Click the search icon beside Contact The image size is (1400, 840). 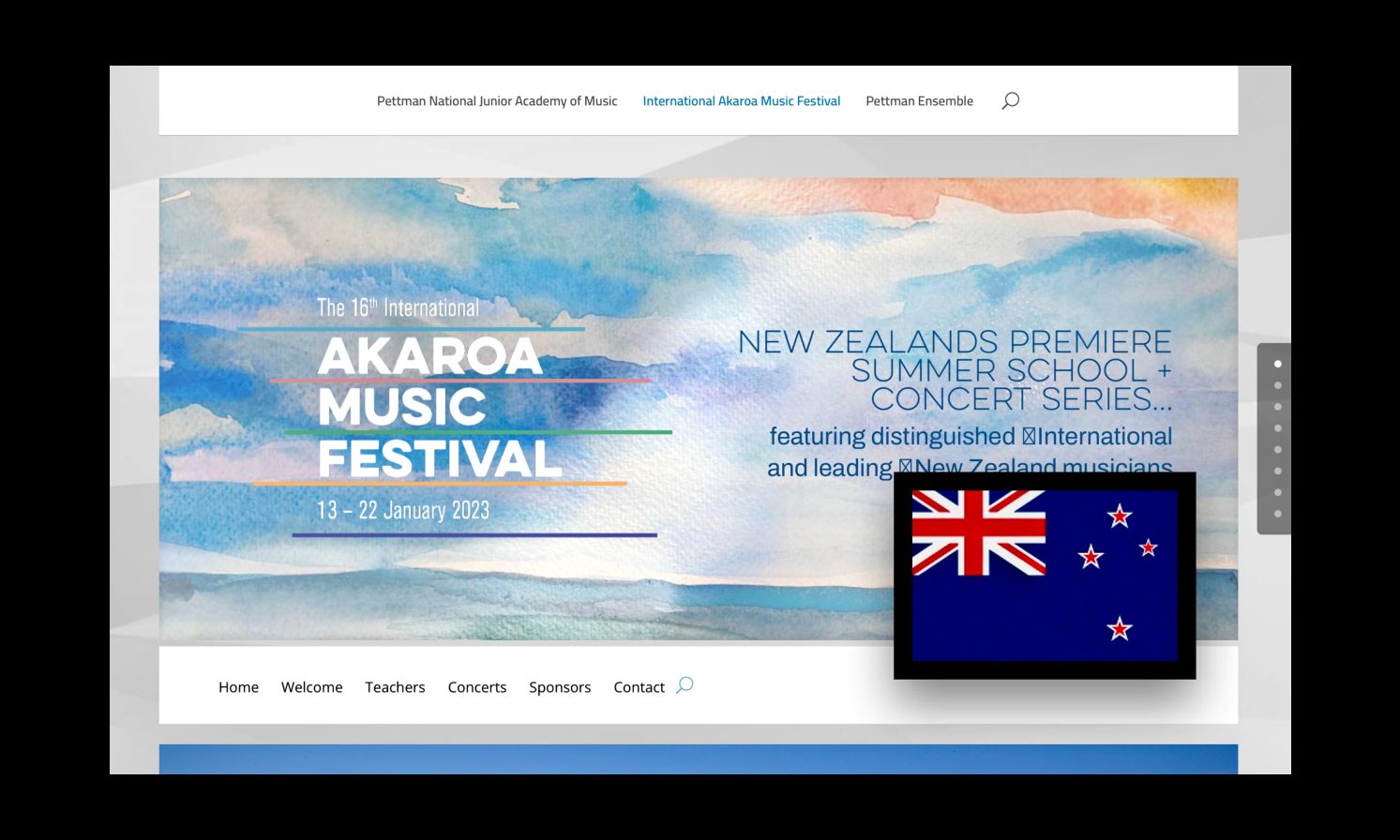coord(685,685)
